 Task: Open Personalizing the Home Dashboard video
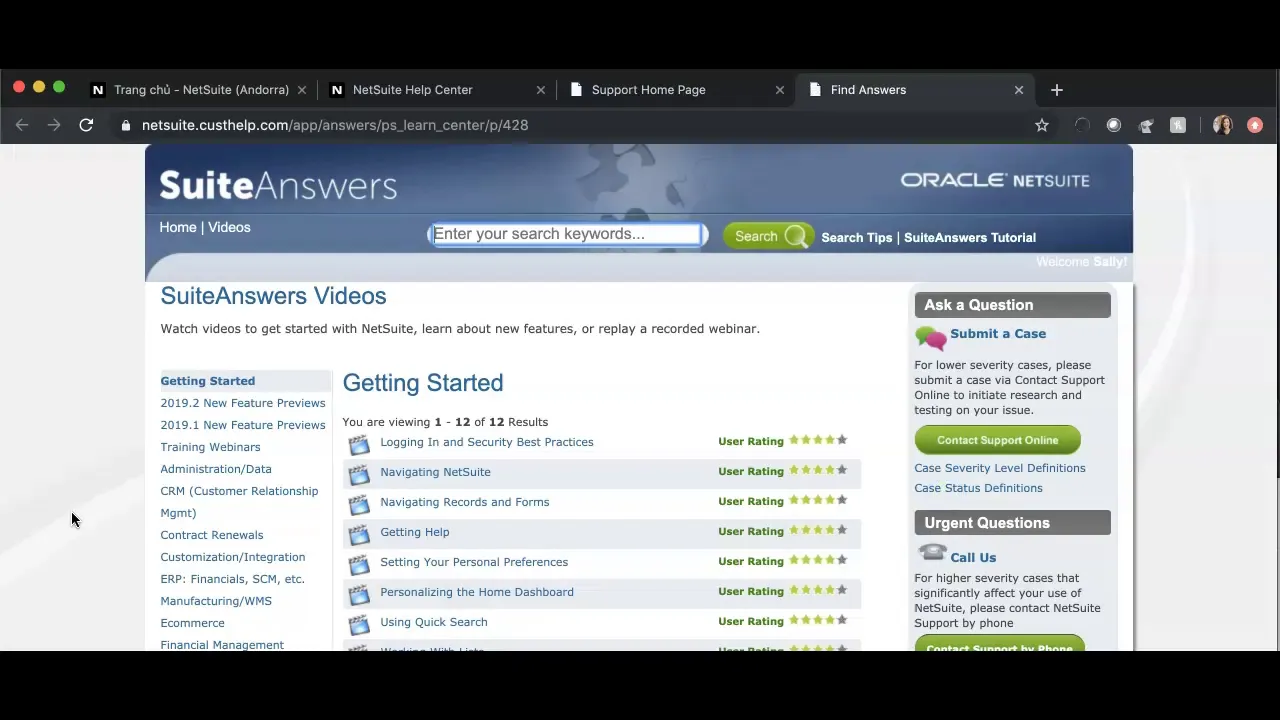click(x=477, y=592)
